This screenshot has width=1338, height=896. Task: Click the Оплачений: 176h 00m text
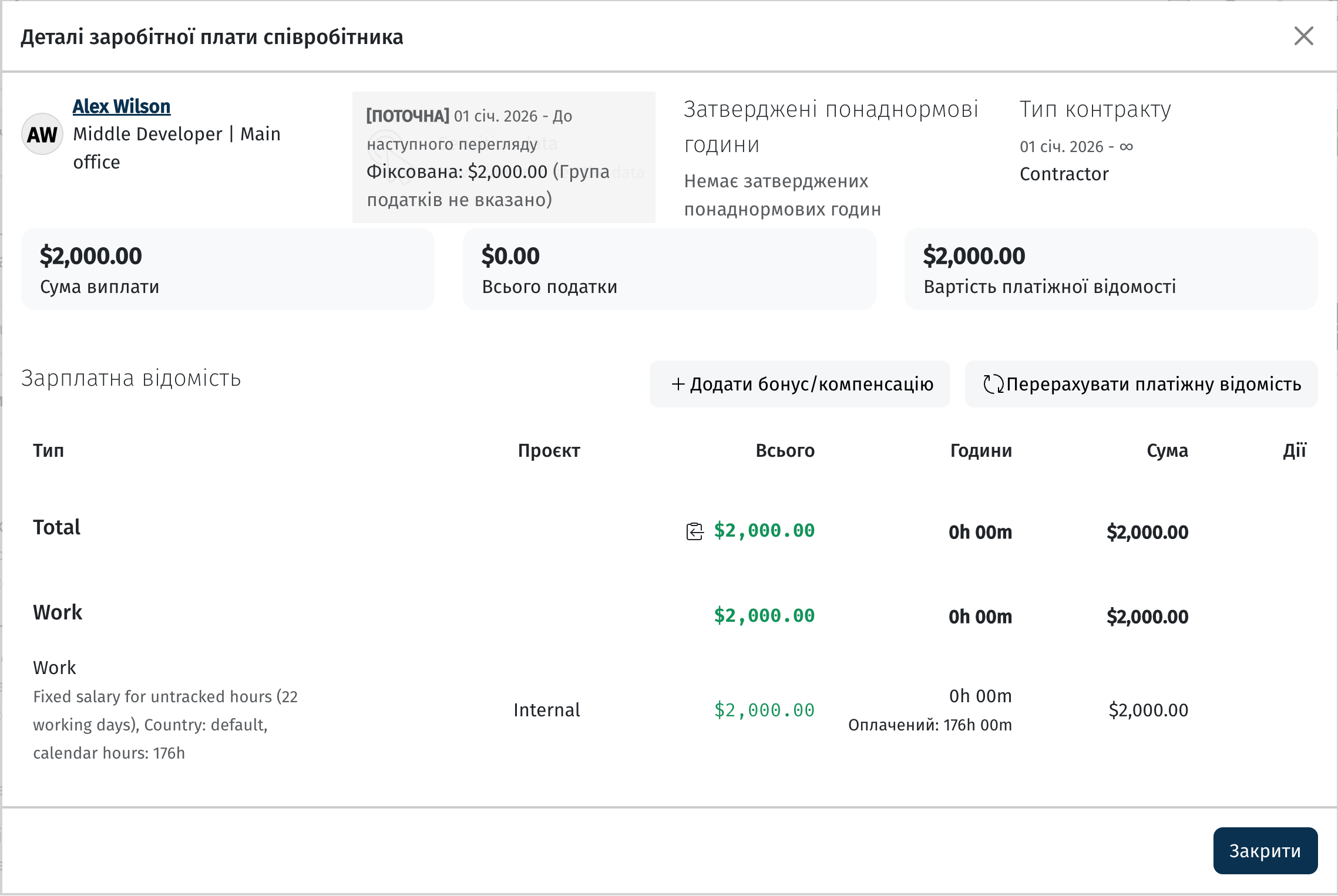pos(930,725)
